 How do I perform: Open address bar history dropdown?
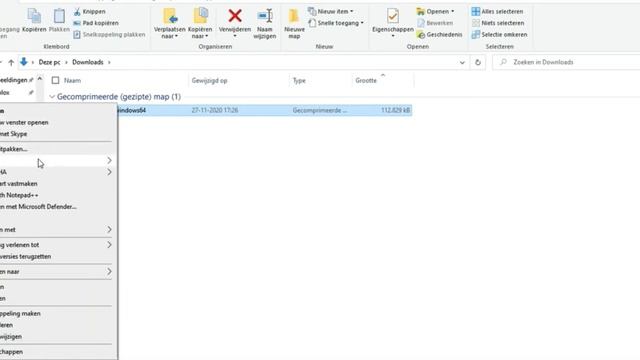point(462,62)
